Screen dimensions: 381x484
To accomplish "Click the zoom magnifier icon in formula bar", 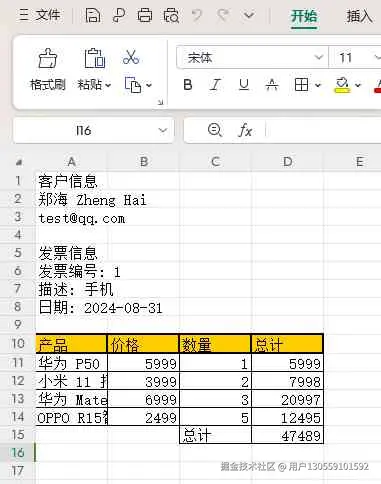I will [x=214, y=130].
